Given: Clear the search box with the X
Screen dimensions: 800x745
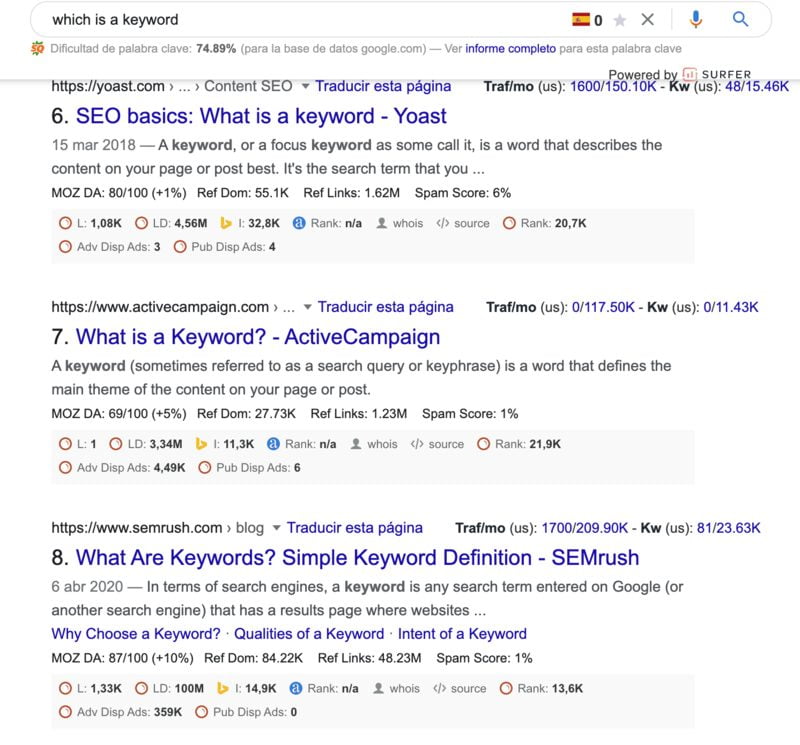Looking at the screenshot, I should point(647,19).
